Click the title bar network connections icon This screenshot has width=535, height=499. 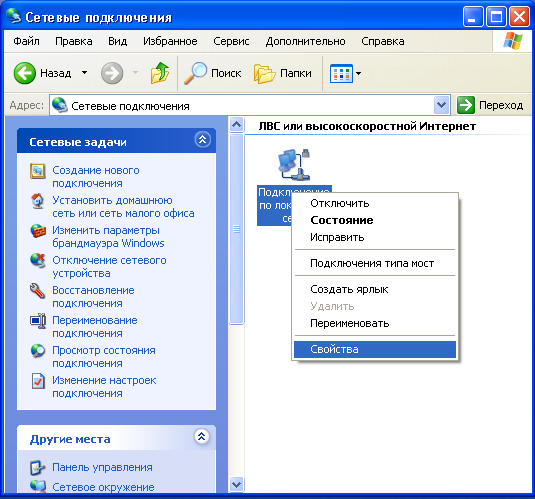coord(14,16)
